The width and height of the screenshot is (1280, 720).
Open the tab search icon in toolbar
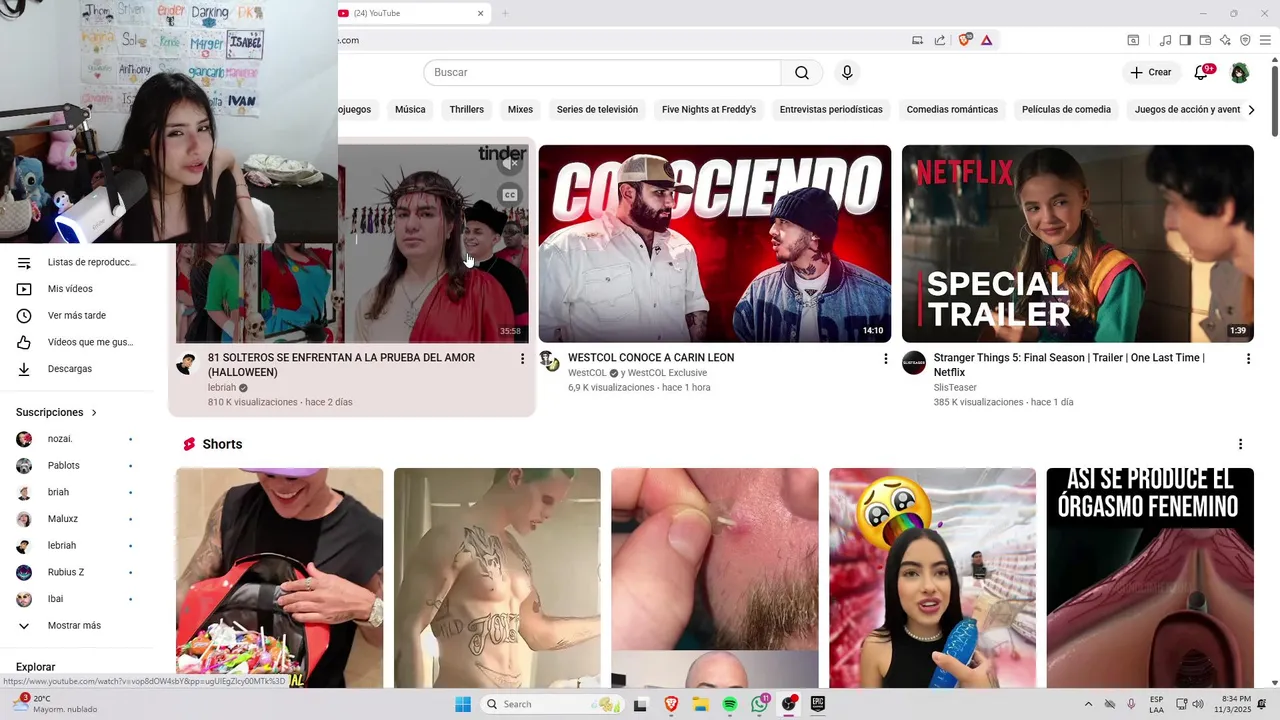click(1133, 40)
